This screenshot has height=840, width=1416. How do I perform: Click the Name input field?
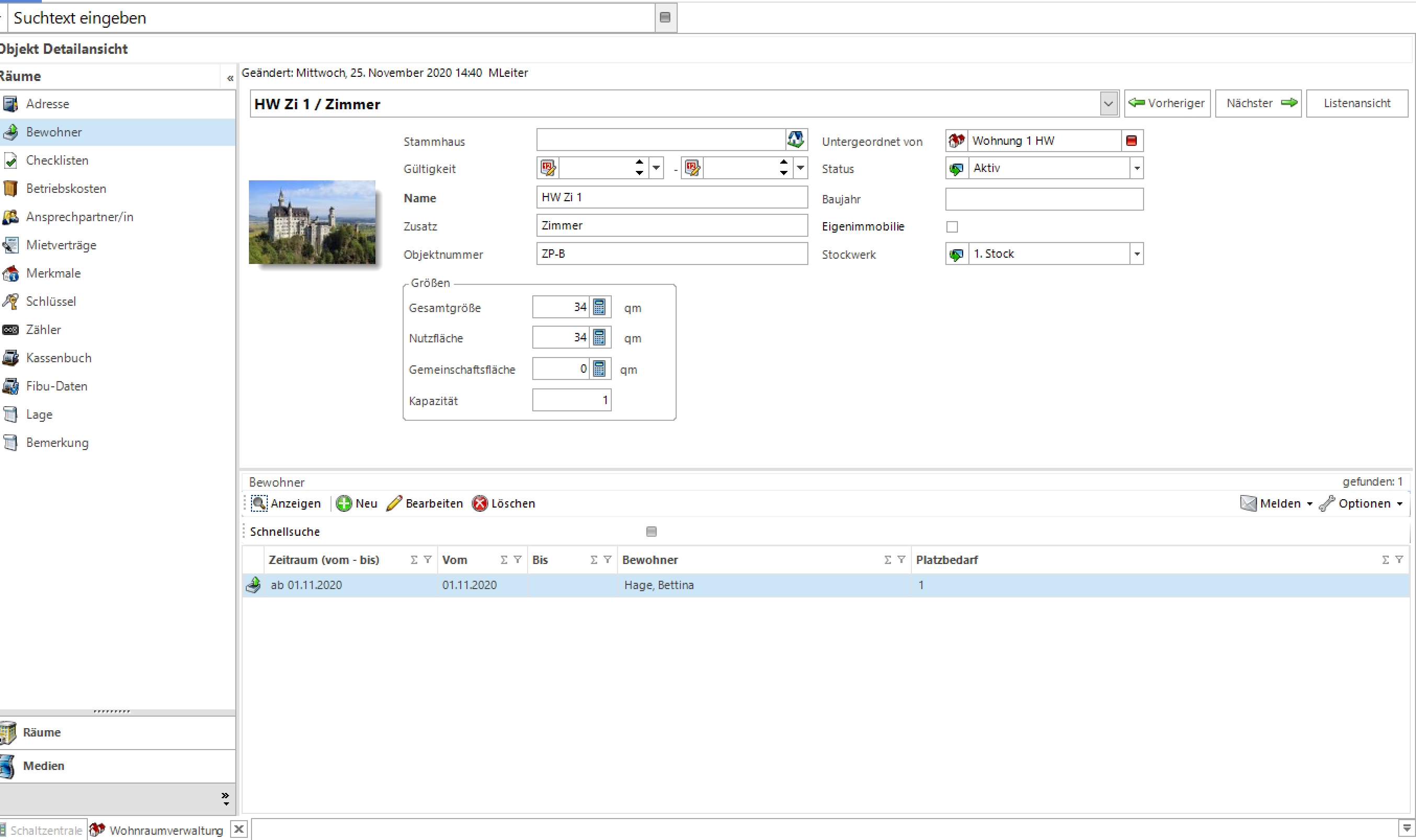pyautogui.click(x=672, y=197)
